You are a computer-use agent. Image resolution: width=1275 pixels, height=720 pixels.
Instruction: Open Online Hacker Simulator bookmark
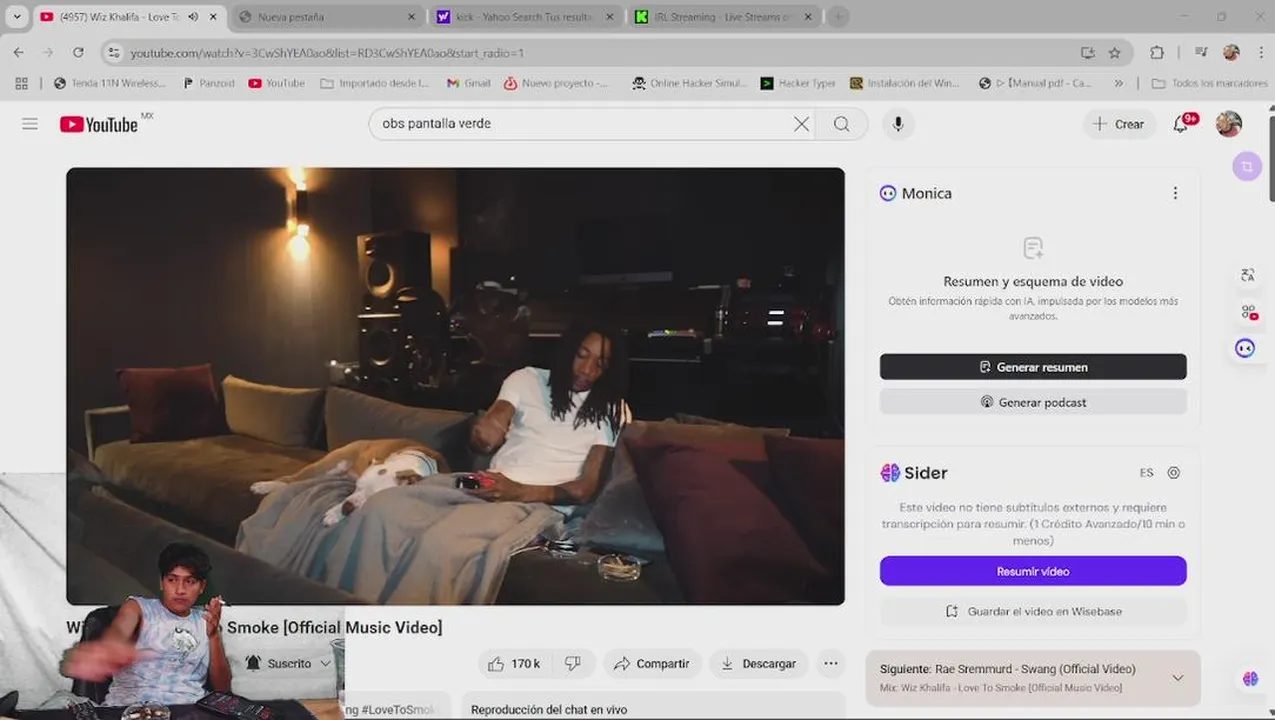tap(689, 83)
